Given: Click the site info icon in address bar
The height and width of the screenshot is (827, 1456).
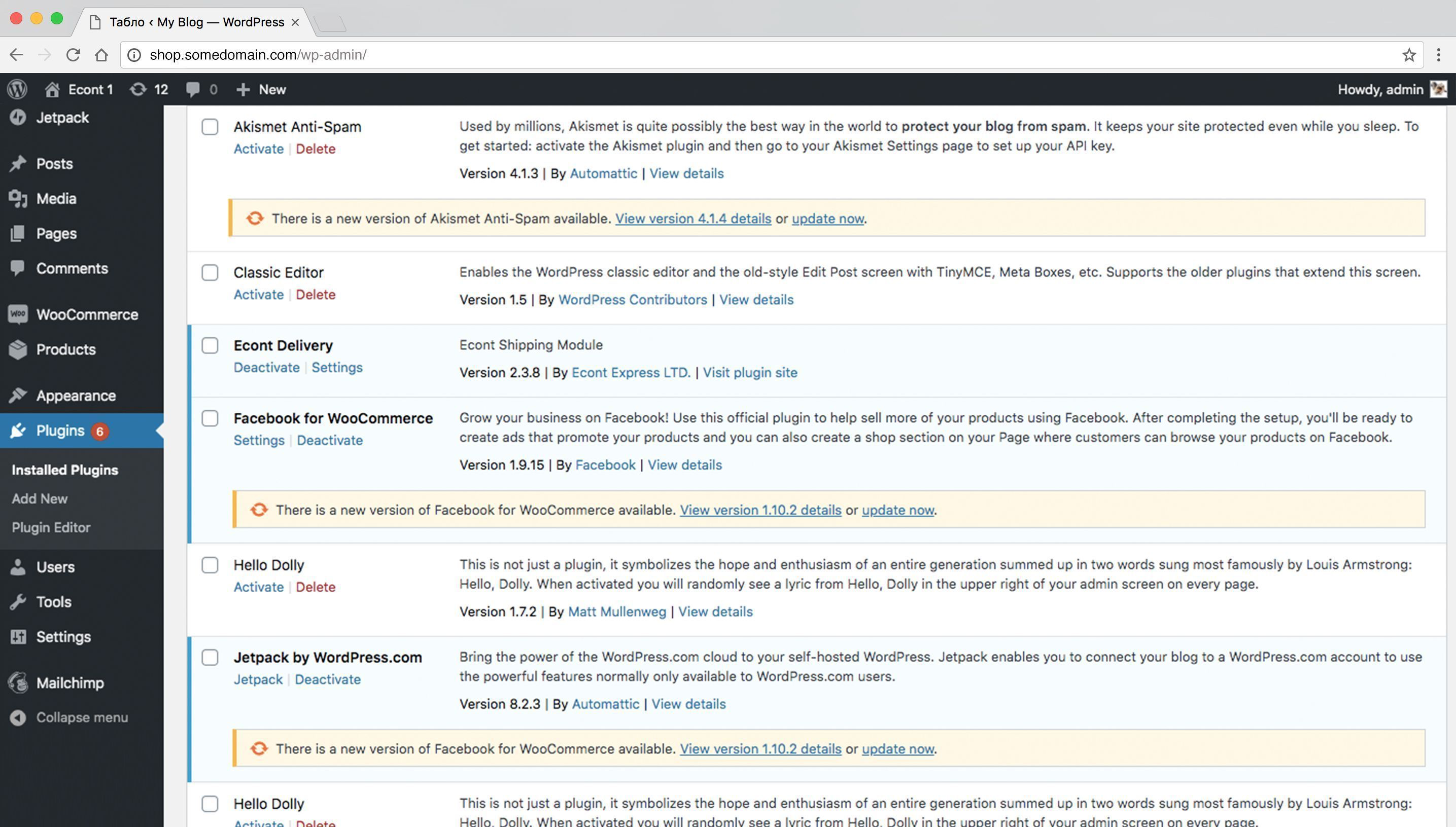Looking at the screenshot, I should (134, 55).
